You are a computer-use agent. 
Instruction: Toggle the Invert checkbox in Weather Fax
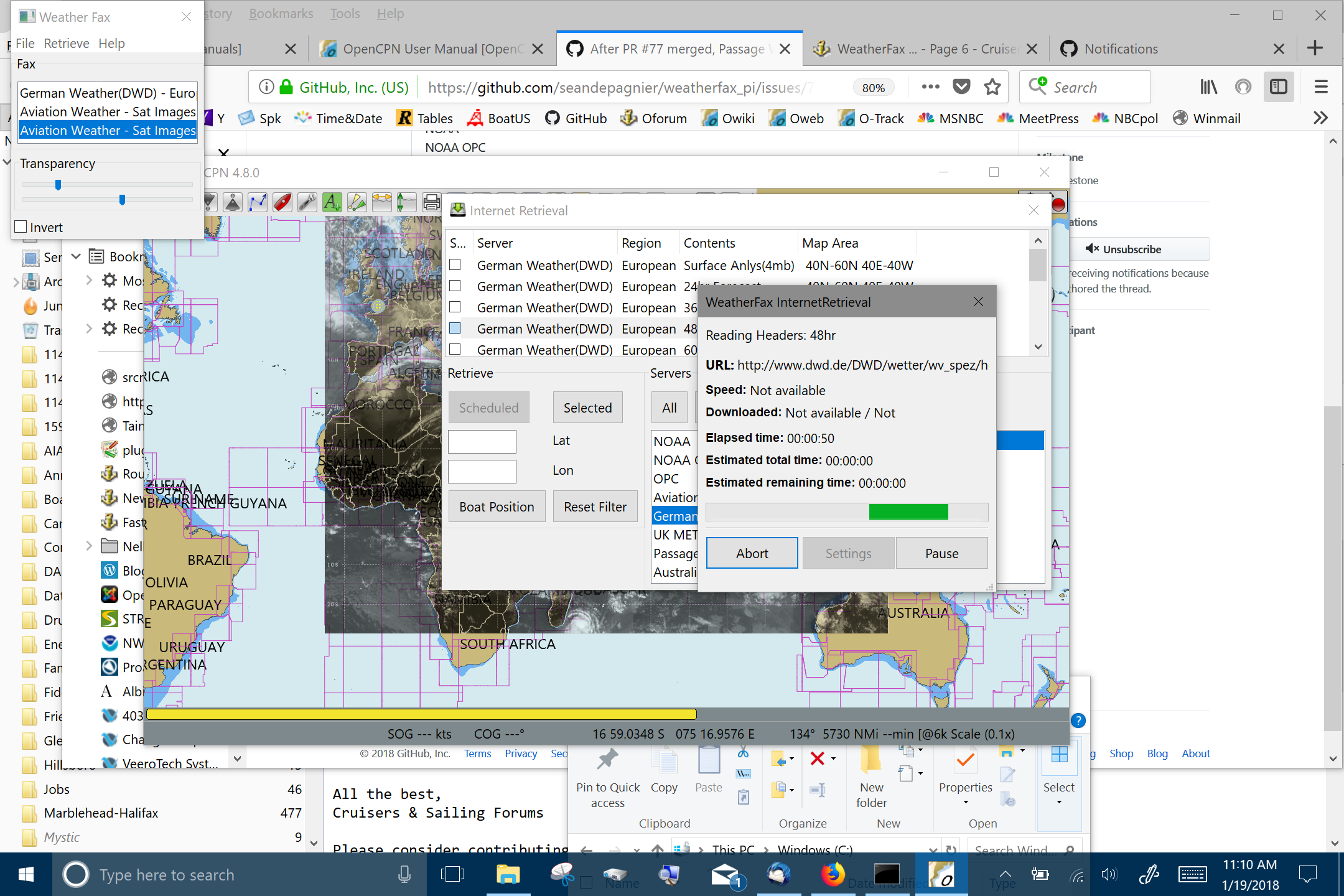pyautogui.click(x=21, y=227)
